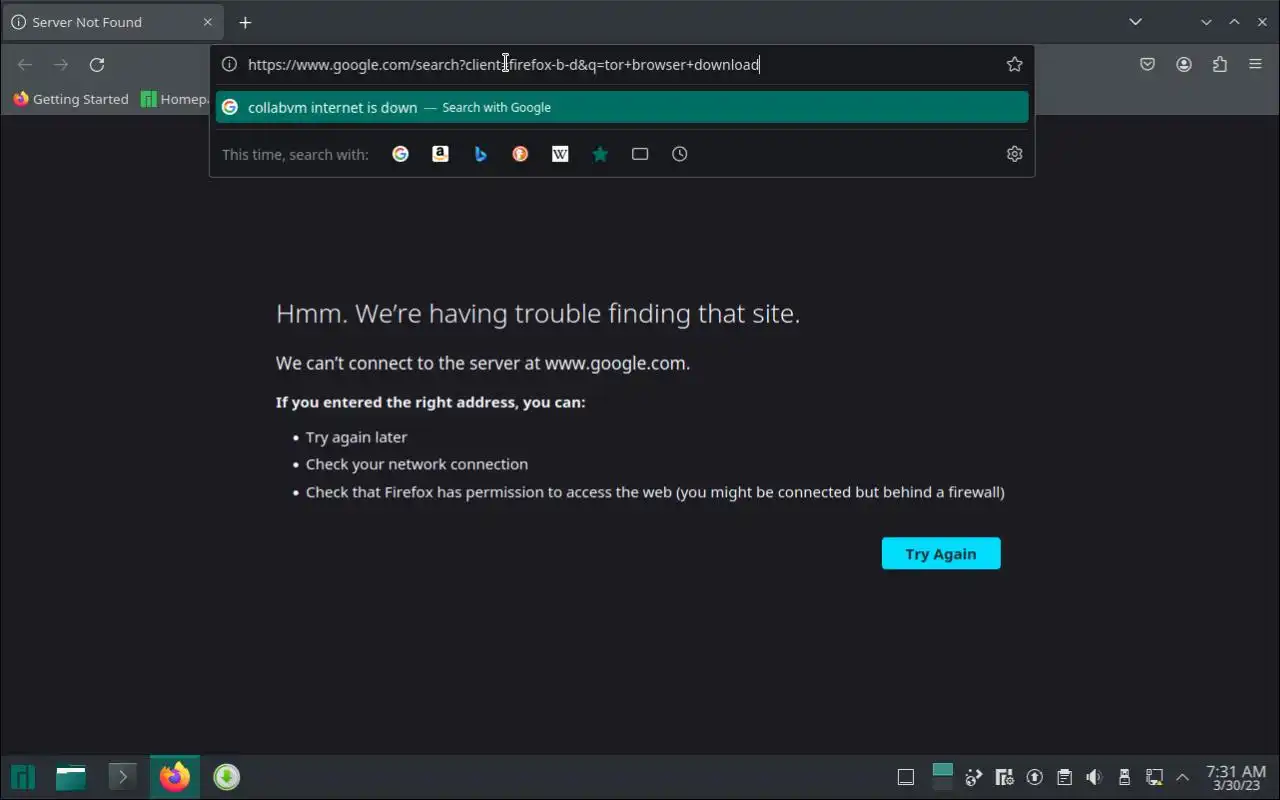Expand hidden system tray icons arrow
1280x800 pixels.
[x=1183, y=777]
